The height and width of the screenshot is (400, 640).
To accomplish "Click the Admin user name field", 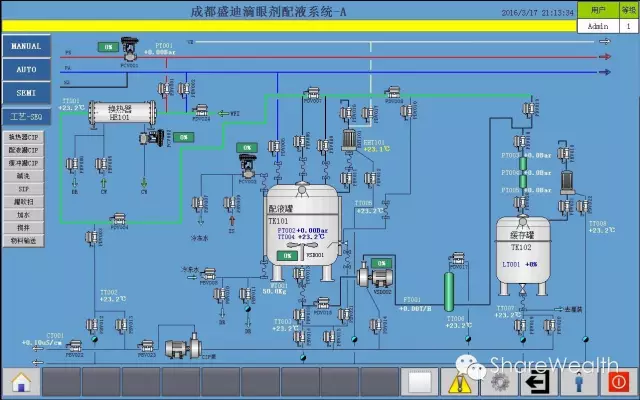I will pyautogui.click(x=598, y=26).
